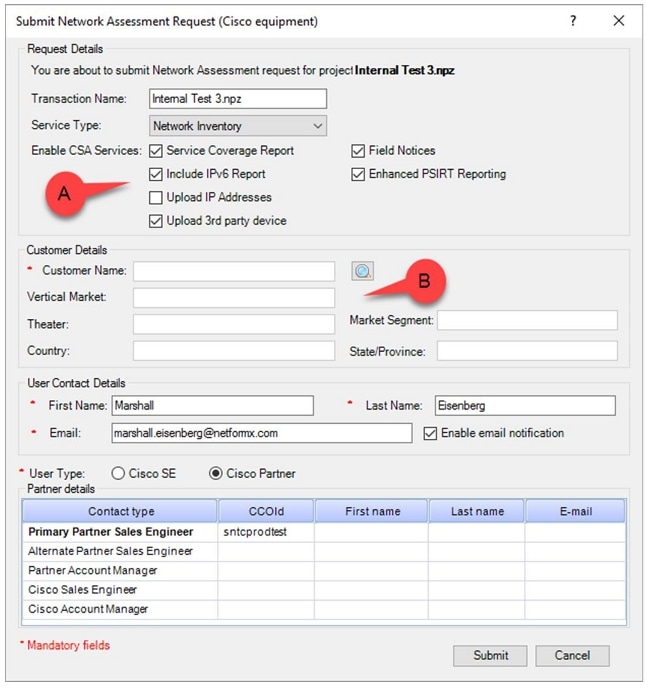The width and height of the screenshot is (650, 688).
Task: Click the CCOId column header
Action: [x=266, y=511]
